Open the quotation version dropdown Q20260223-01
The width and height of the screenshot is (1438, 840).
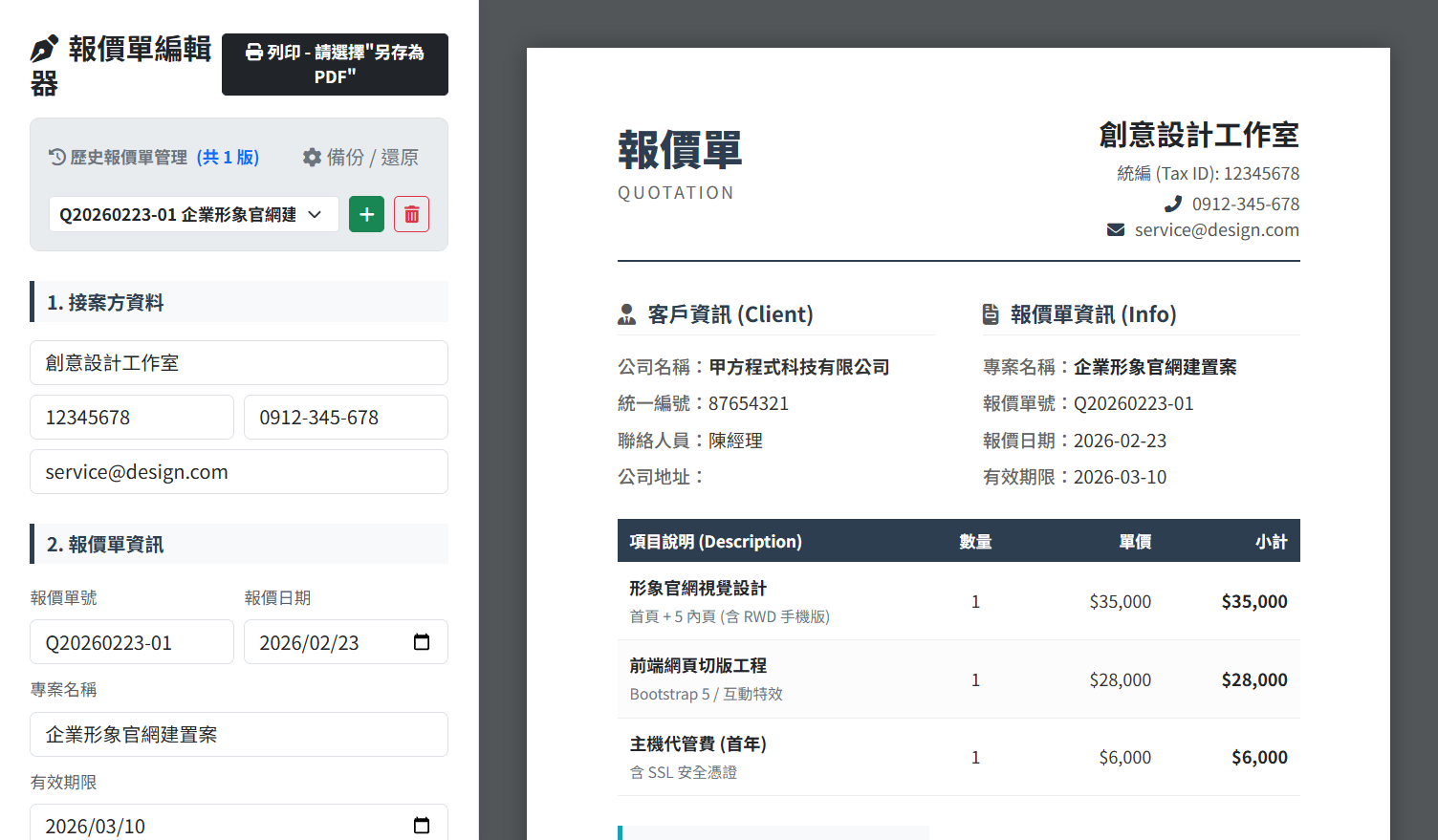tap(193, 214)
